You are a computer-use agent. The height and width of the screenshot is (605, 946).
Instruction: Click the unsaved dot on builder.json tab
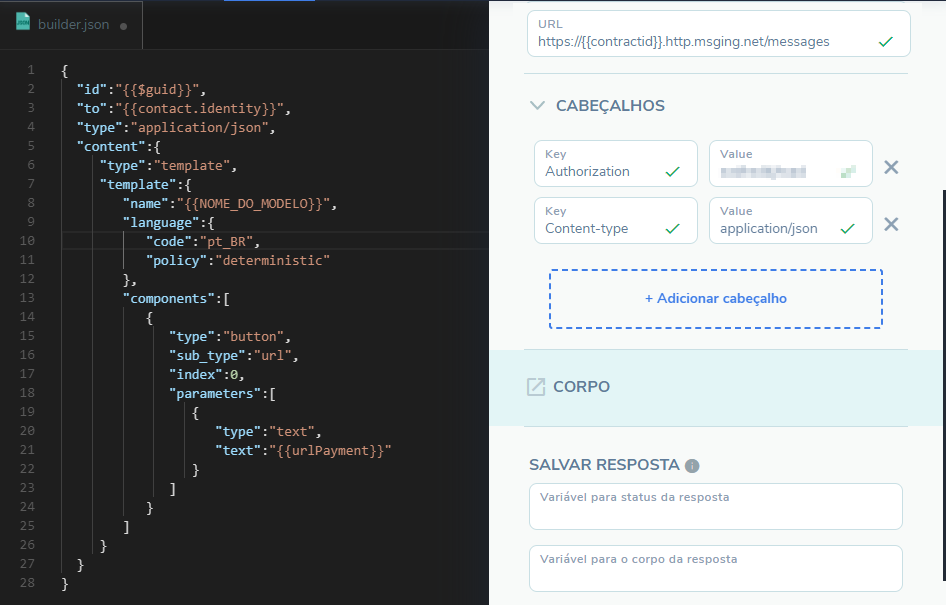pyautogui.click(x=123, y=26)
